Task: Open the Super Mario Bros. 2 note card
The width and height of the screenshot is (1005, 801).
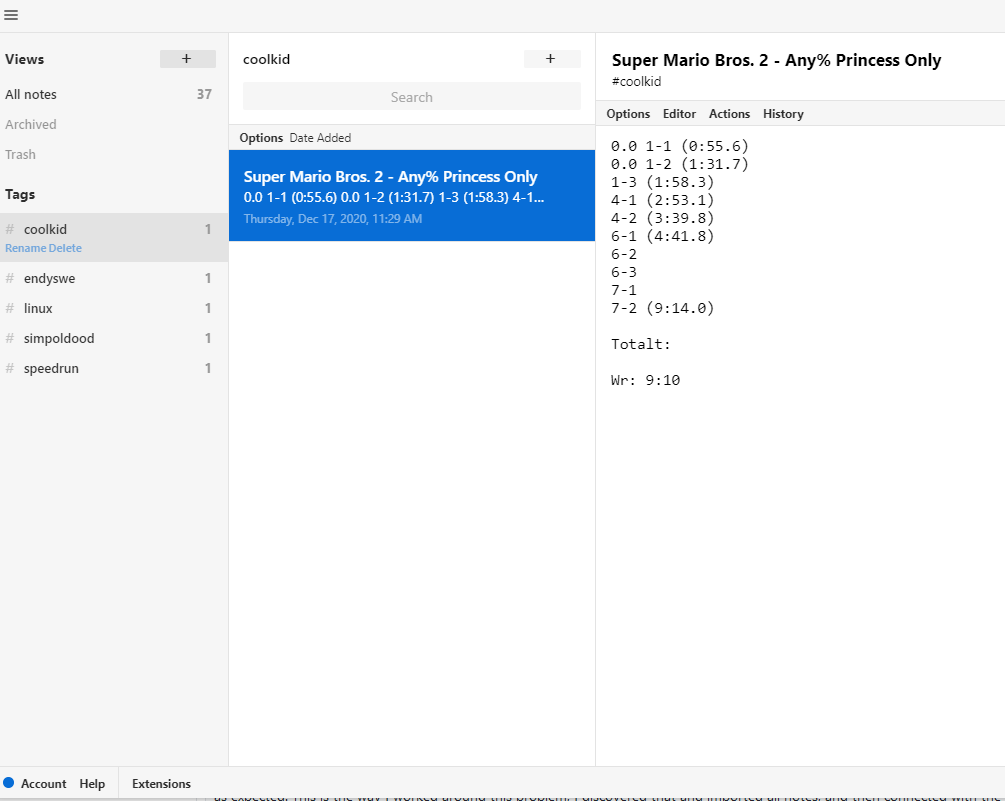Action: pyautogui.click(x=411, y=195)
